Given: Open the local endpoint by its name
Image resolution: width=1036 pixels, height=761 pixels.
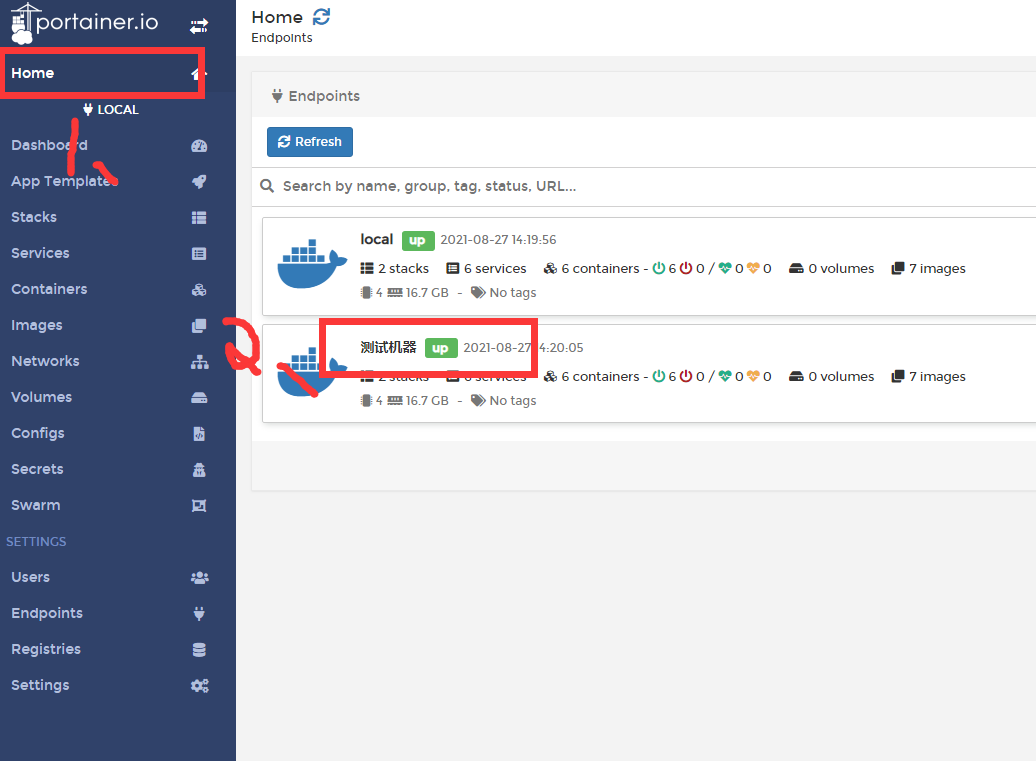Looking at the screenshot, I should pos(377,239).
